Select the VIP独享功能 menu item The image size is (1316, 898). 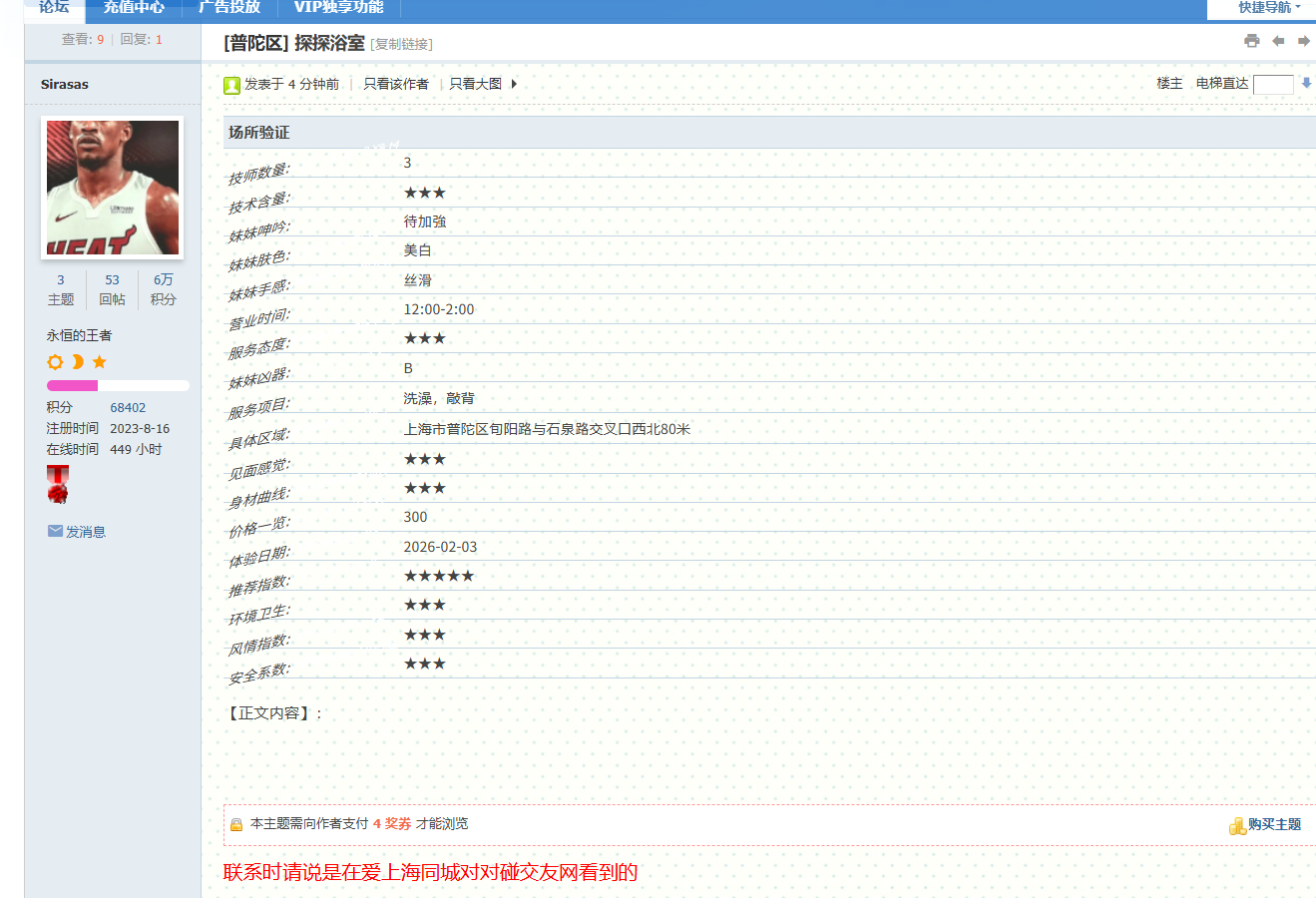(x=338, y=8)
